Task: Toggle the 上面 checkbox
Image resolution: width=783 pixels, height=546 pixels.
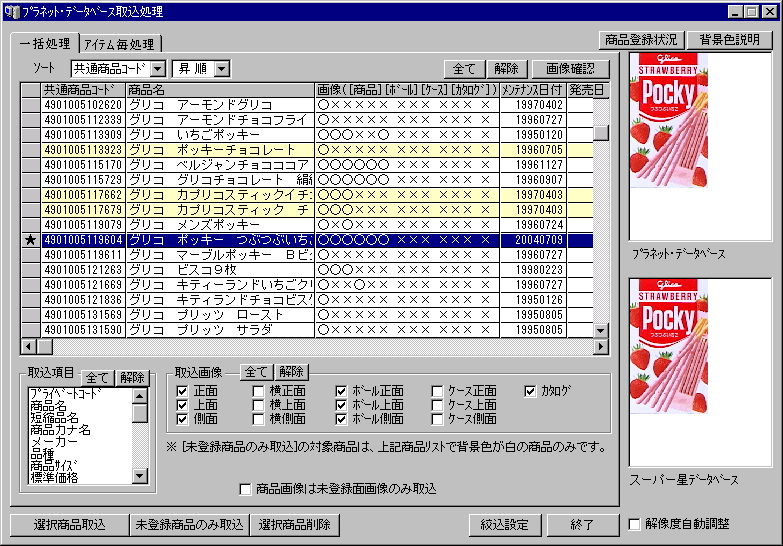Action: (182, 405)
